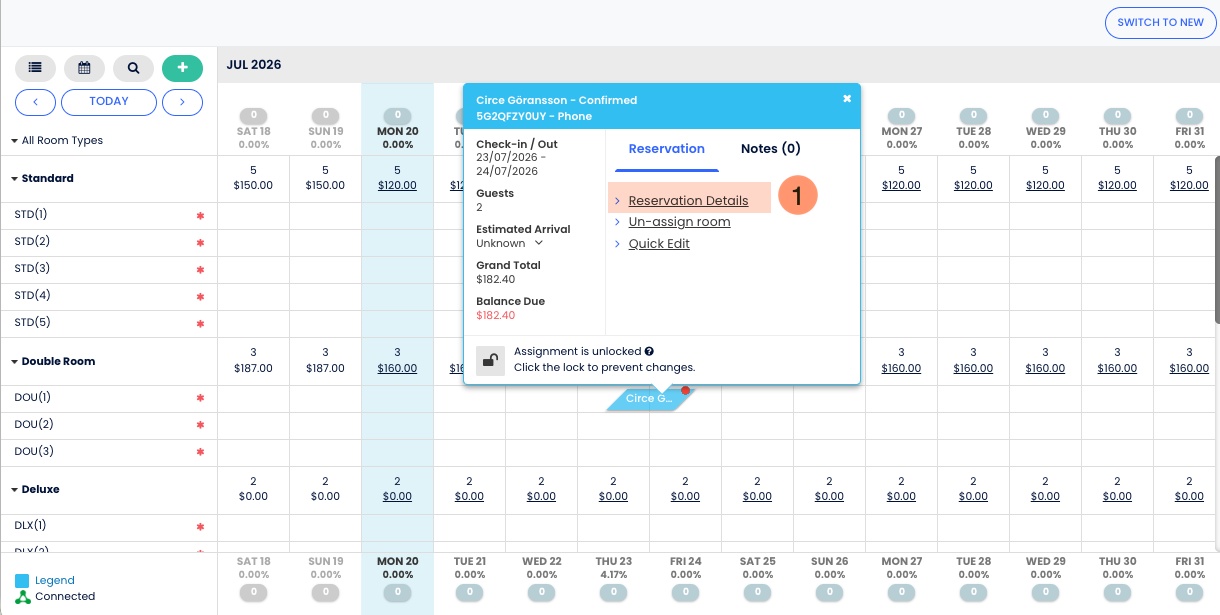The width and height of the screenshot is (1220, 615).
Task: Toggle the assignment lock icon
Action: pyautogui.click(x=490, y=360)
